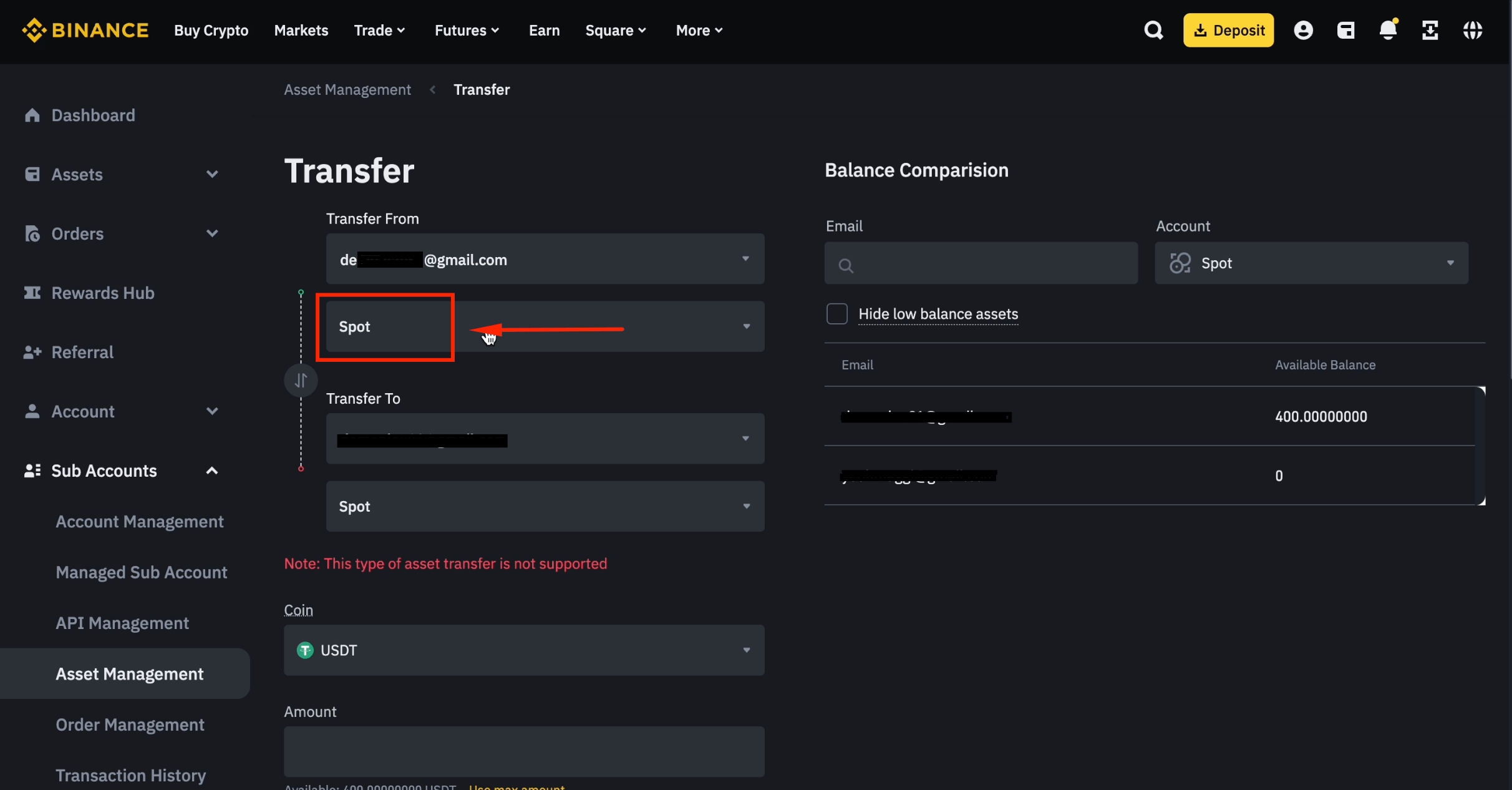
Task: Click inside the Amount input field
Action: [523, 751]
